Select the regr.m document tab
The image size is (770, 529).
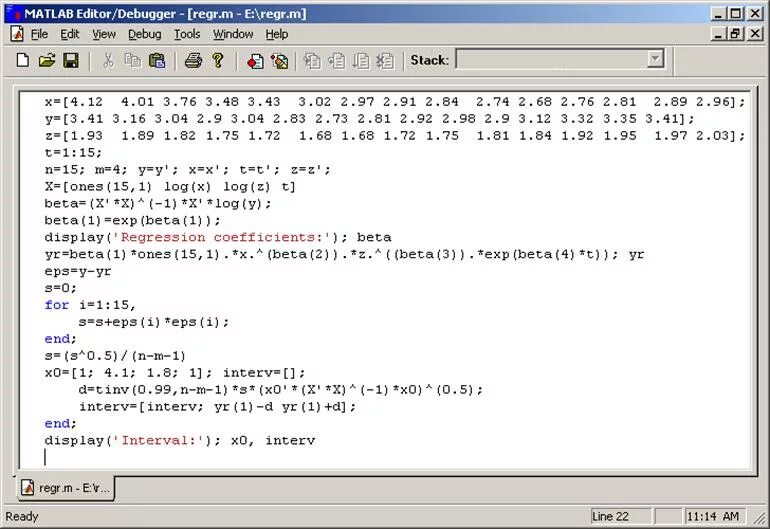coord(66,488)
